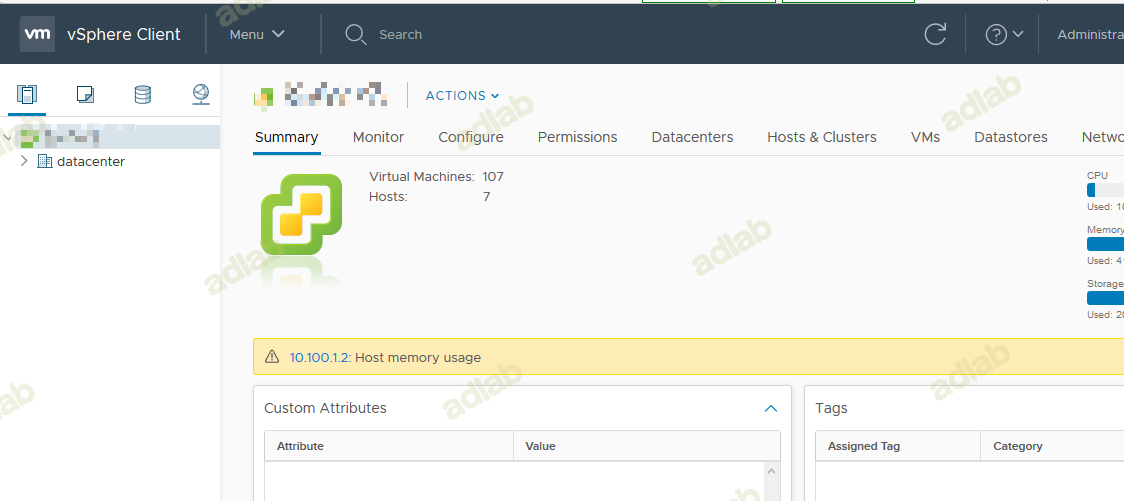Expand the datacenter tree node
1124x501 pixels.
pyautogui.click(x=25, y=161)
